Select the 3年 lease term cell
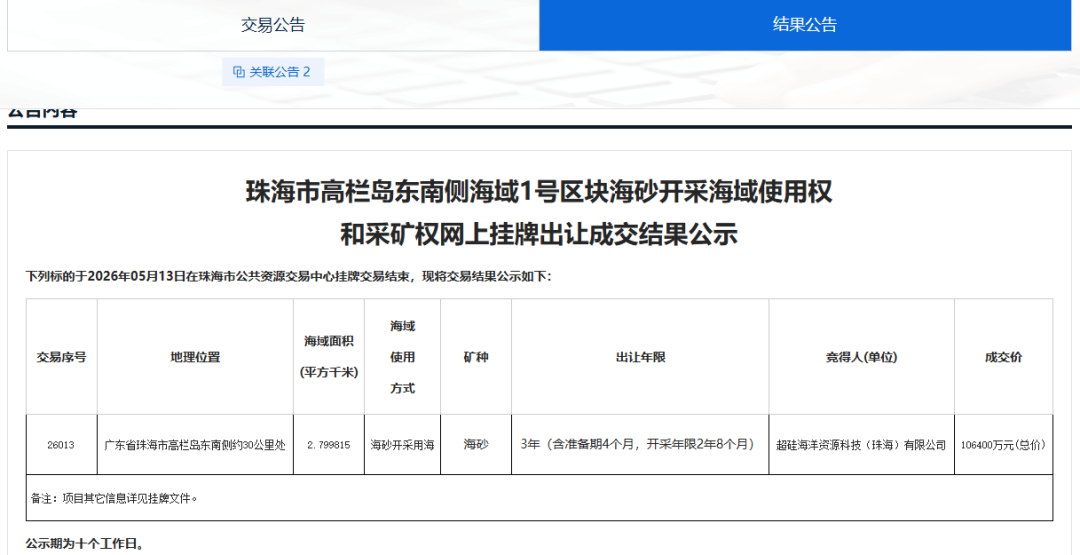Image resolution: width=1080 pixels, height=555 pixels. [x=640, y=444]
